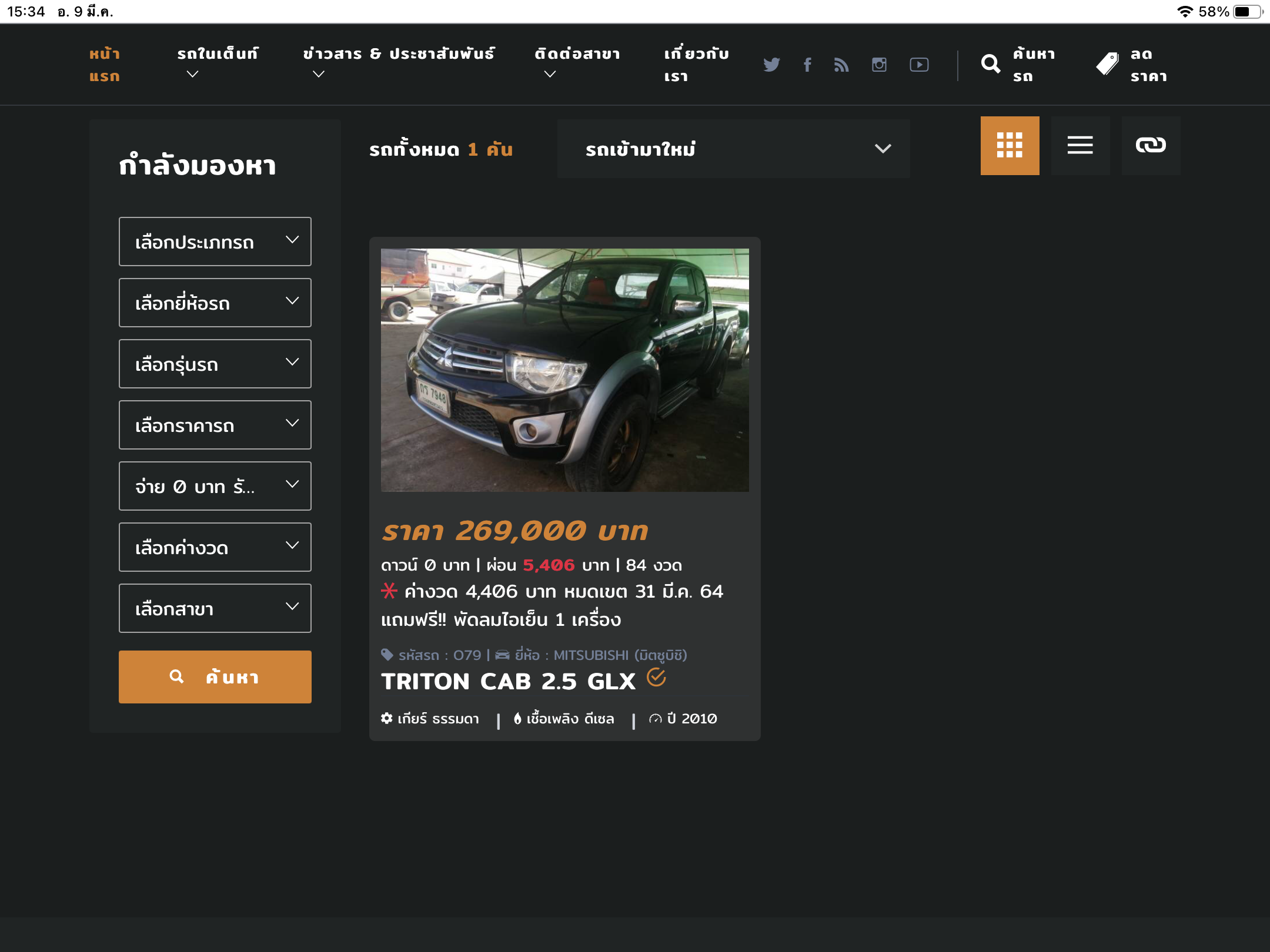Expand the เลือกประเภทรถ dropdown
1270x952 pixels.
pyautogui.click(x=215, y=242)
